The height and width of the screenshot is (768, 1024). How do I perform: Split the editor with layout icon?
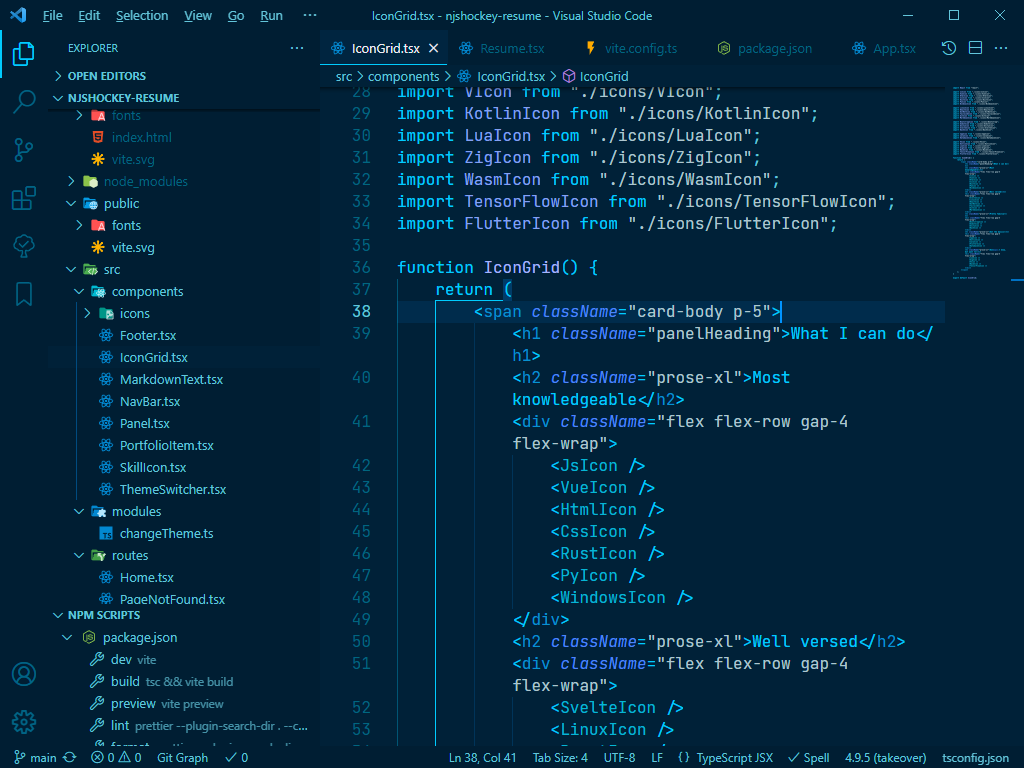pos(975,48)
